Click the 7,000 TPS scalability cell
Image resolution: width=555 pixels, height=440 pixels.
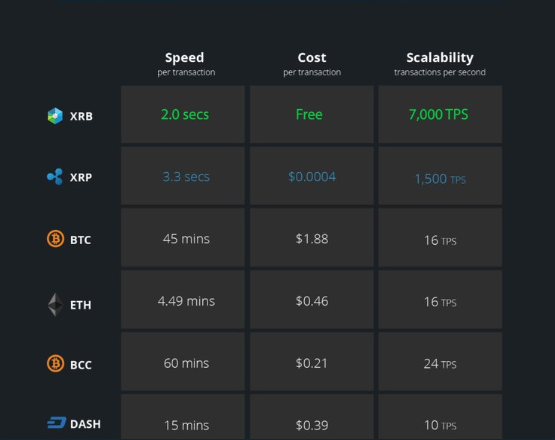pos(440,114)
